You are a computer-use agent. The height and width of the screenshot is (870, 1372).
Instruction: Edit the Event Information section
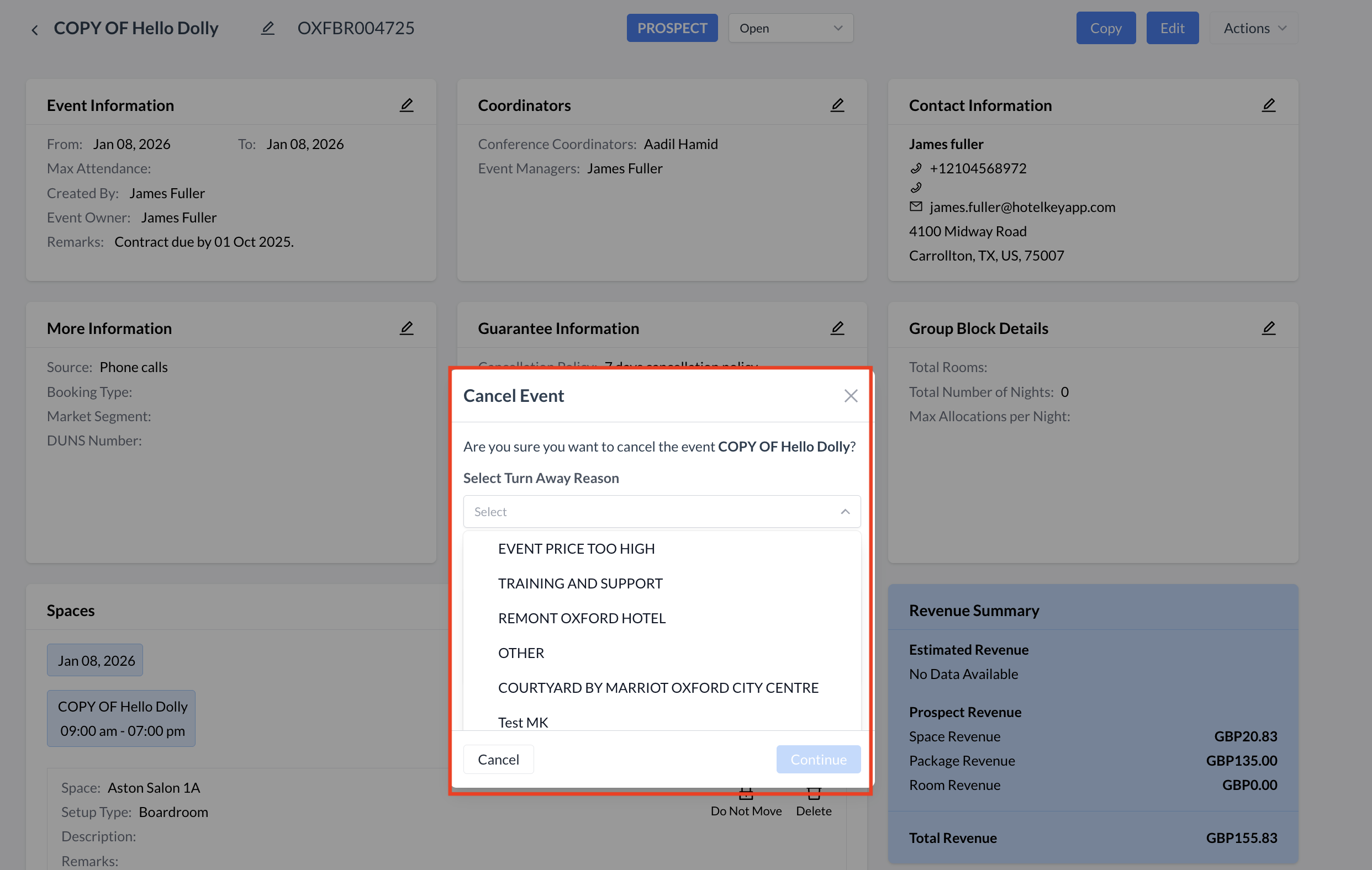(407, 105)
